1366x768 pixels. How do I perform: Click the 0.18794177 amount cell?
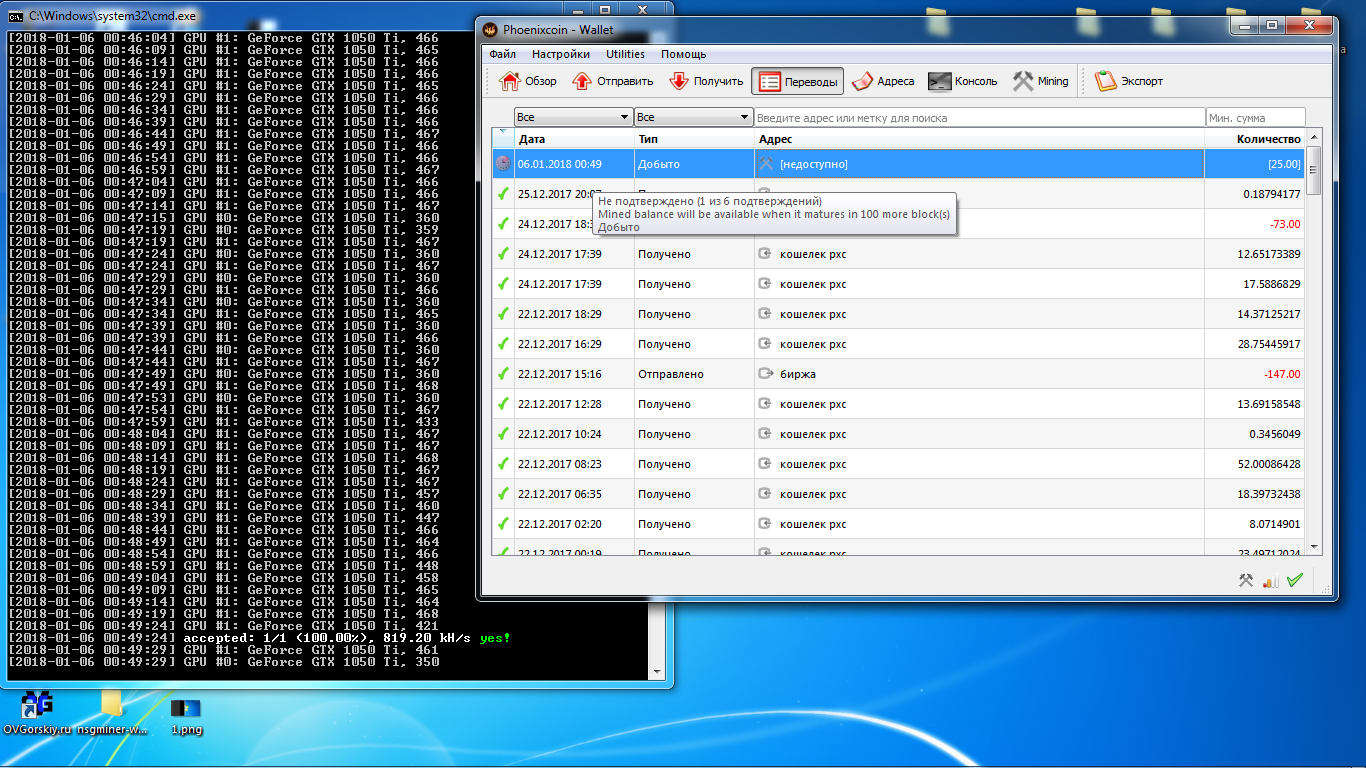(x=1255, y=194)
